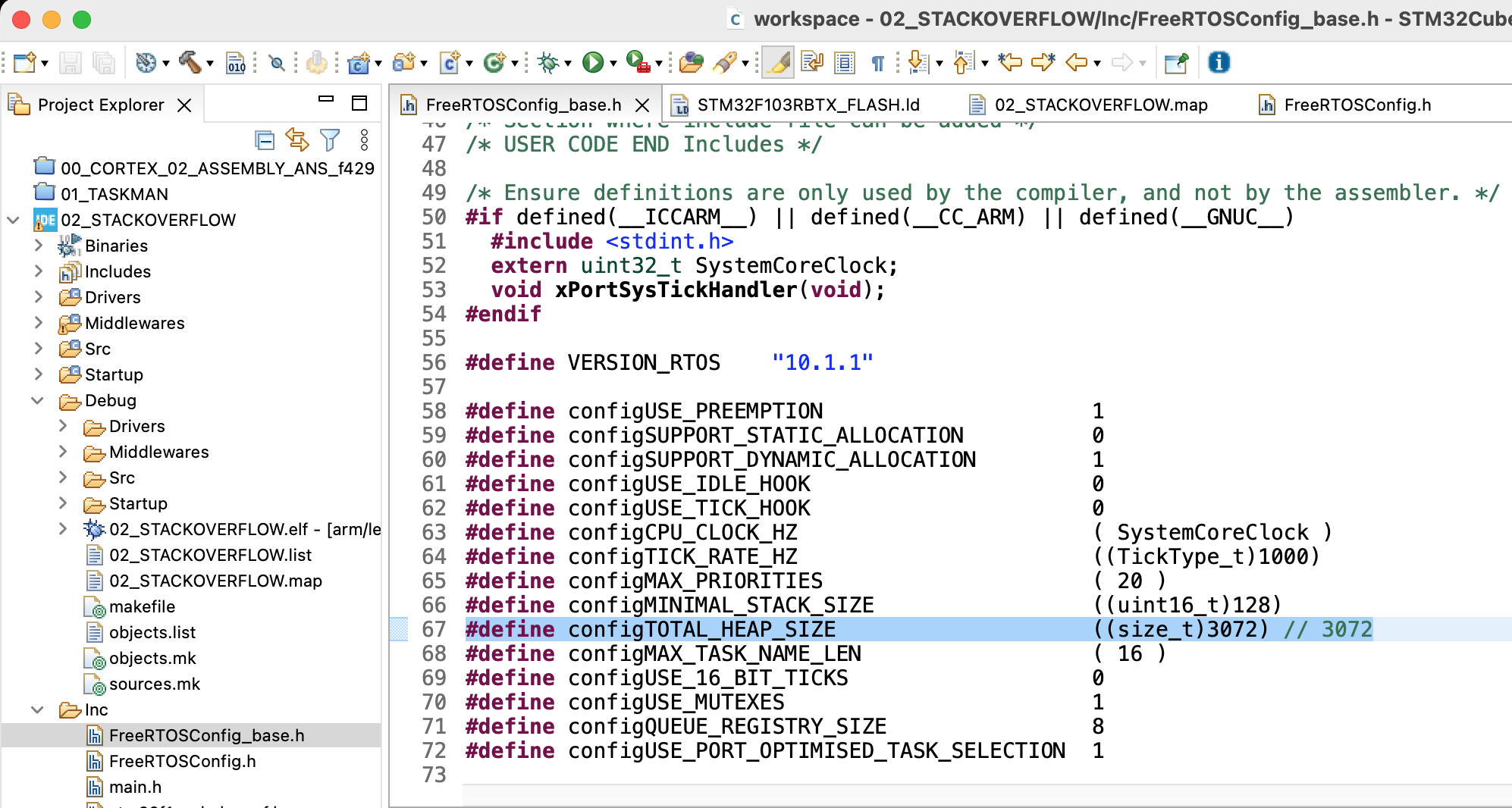The width and height of the screenshot is (1512, 808).
Task: Switch to the STM32F103RBTX_FLASH.ld tab
Action: tap(808, 105)
